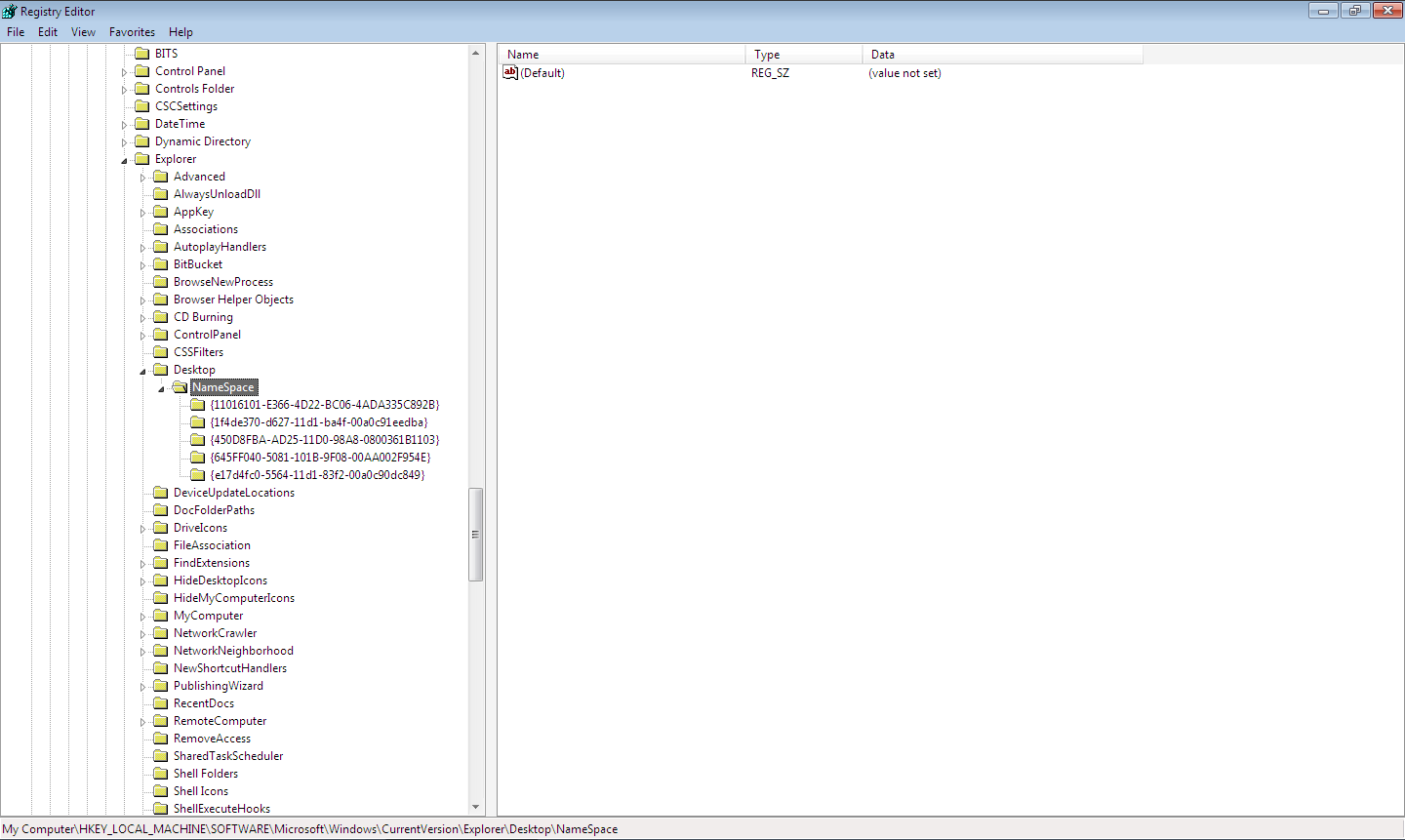Click the Controls Folder key icon
The image size is (1405, 840).
tap(141, 89)
